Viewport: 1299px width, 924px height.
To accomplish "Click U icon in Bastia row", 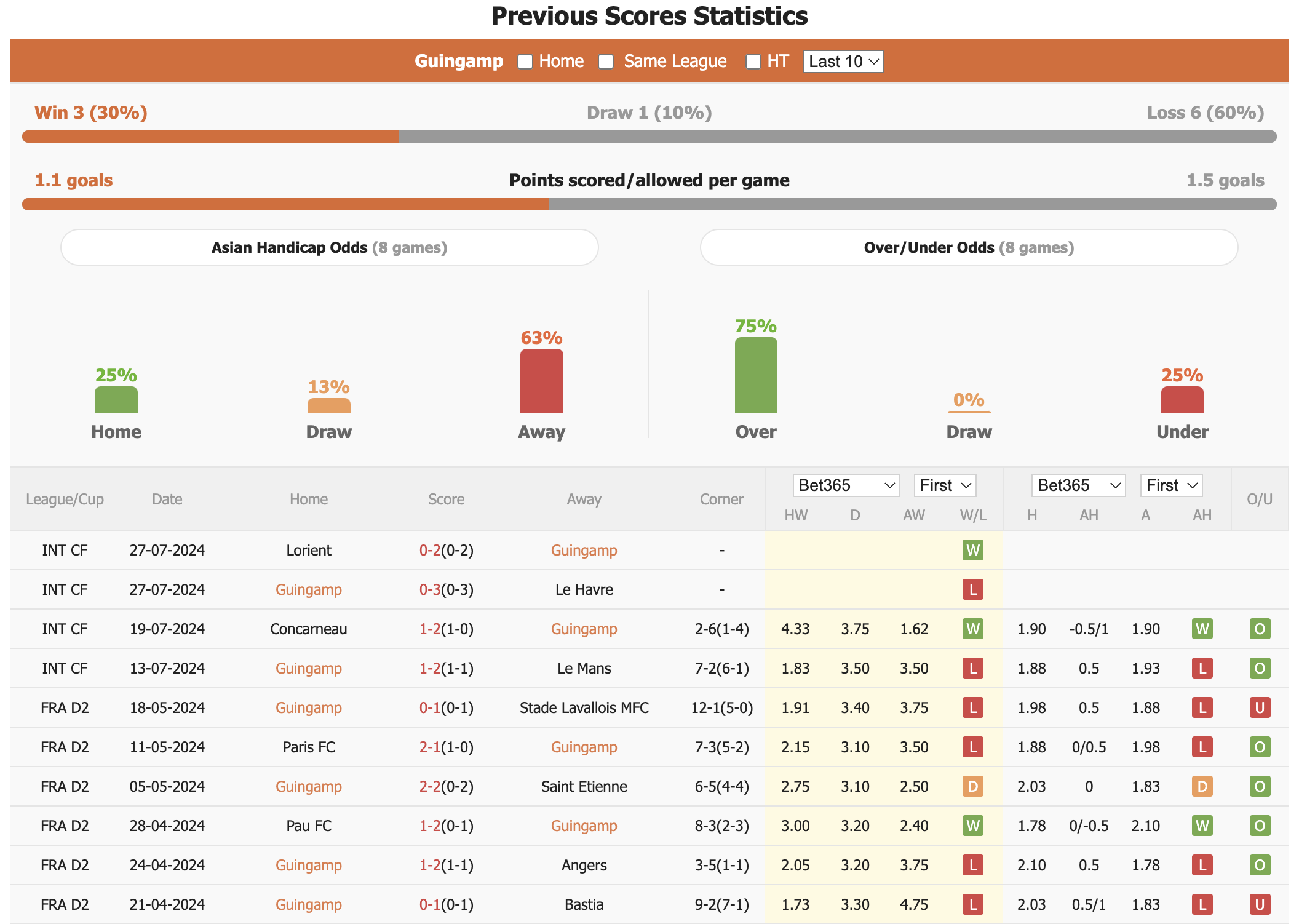I will [x=1260, y=904].
